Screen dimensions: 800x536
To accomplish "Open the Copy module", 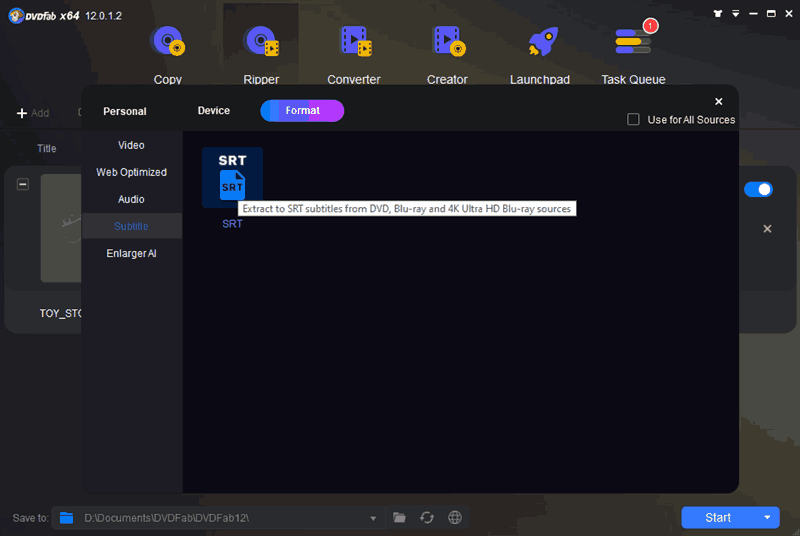I will [168, 55].
